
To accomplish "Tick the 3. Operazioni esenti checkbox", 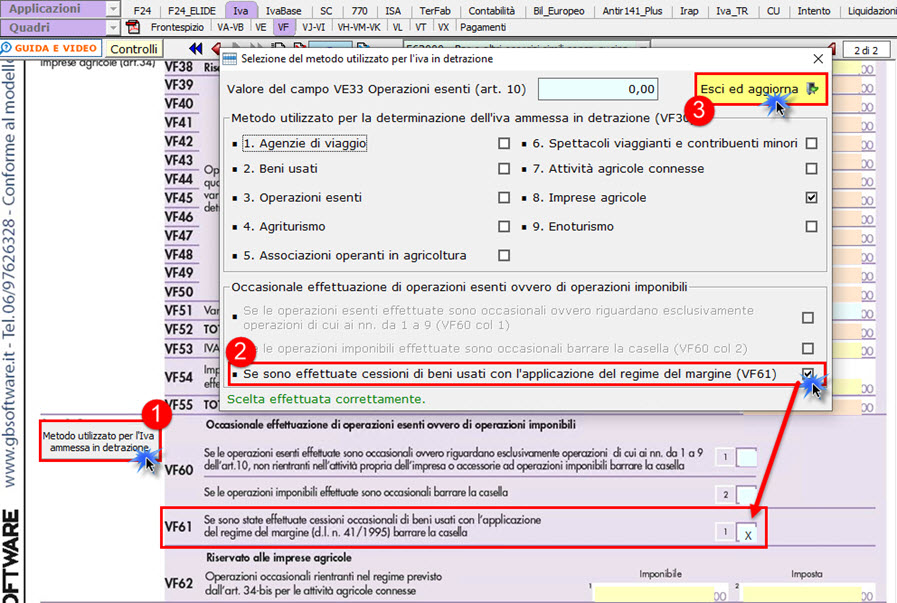I will coord(504,197).
